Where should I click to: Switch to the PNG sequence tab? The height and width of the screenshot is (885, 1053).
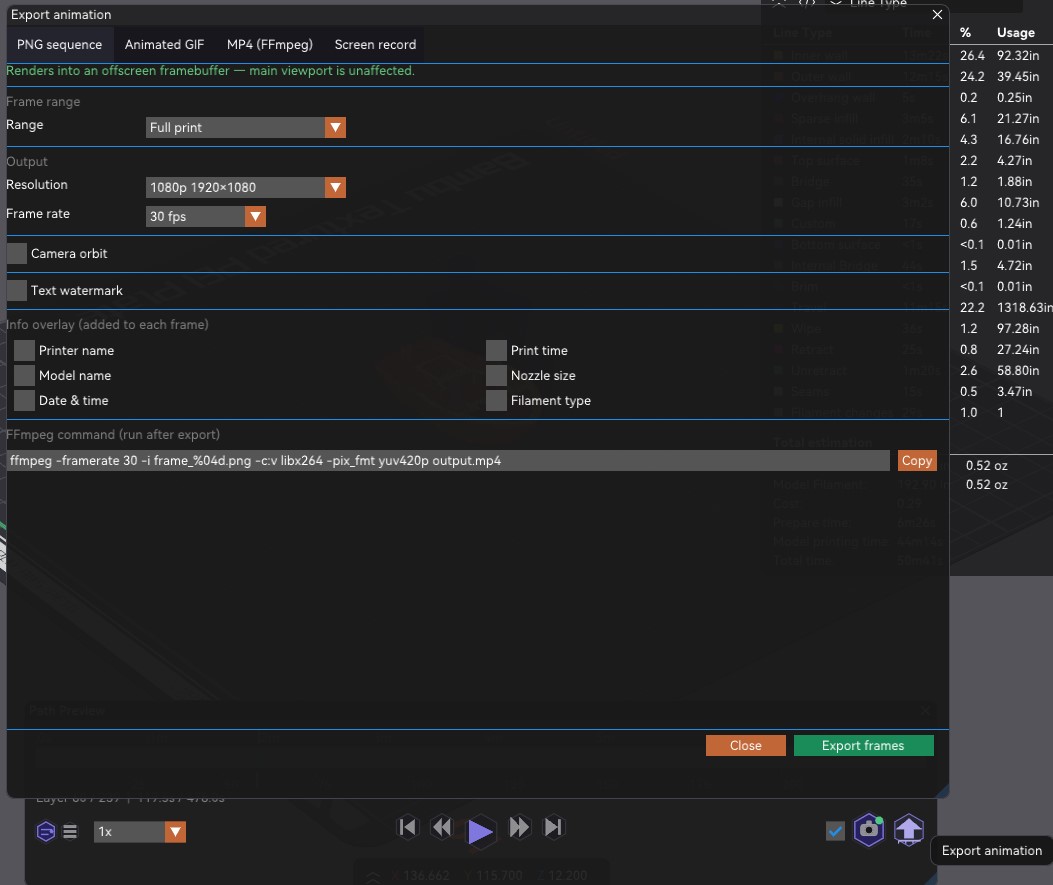pyautogui.click(x=59, y=44)
